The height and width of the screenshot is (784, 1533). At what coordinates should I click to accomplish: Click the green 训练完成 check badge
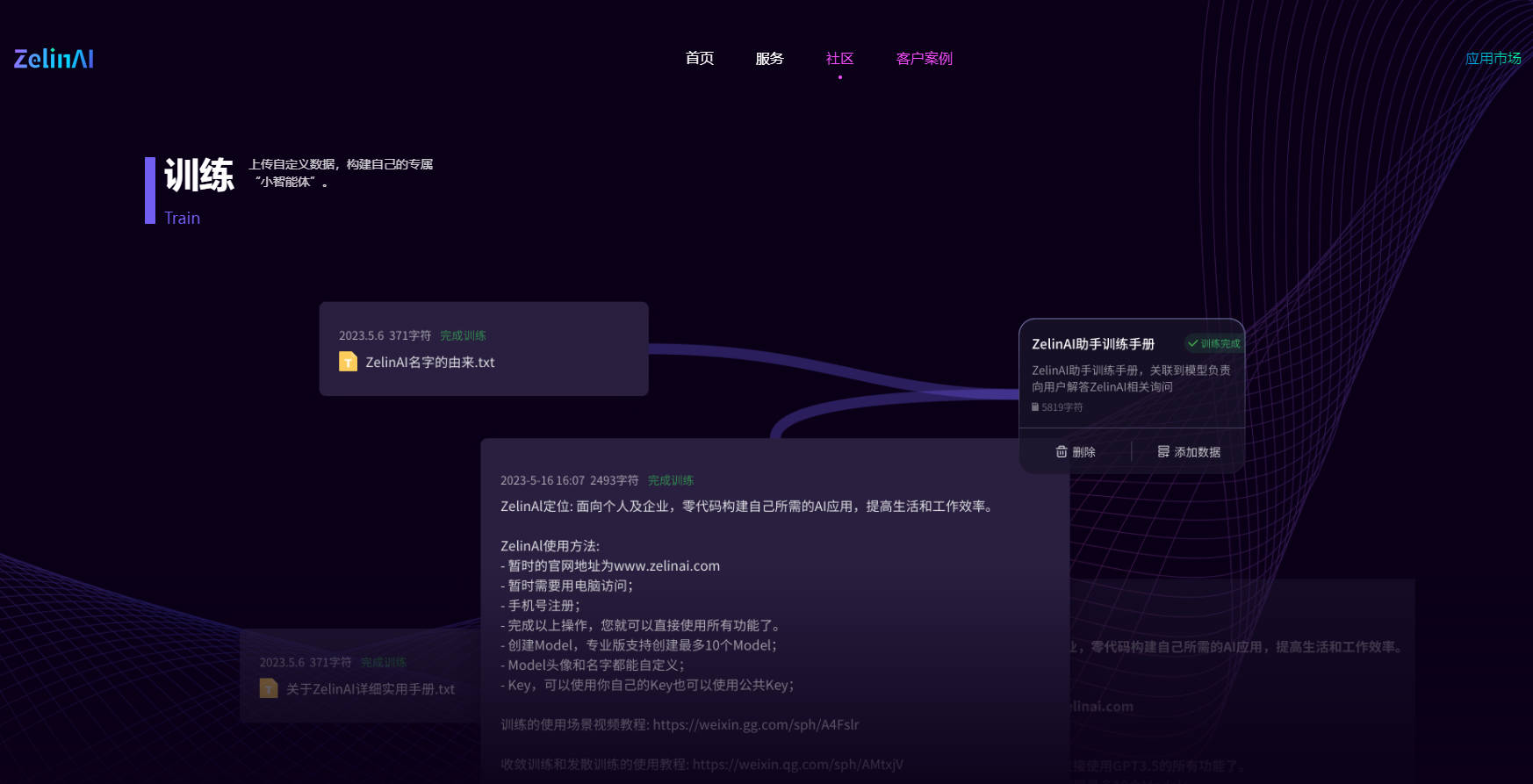tap(1213, 343)
